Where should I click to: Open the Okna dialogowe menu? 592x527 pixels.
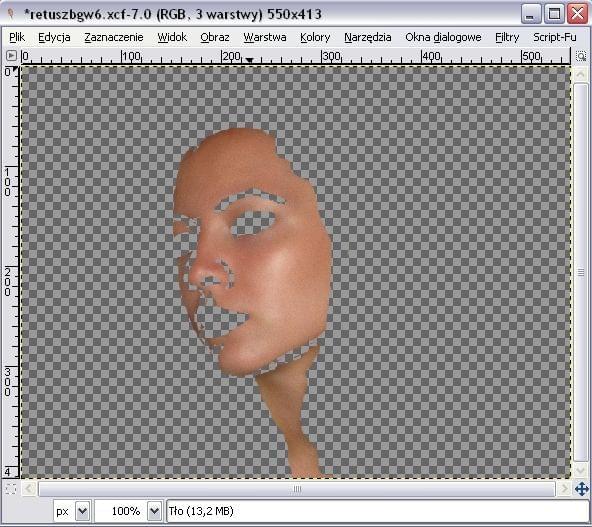pyautogui.click(x=443, y=37)
